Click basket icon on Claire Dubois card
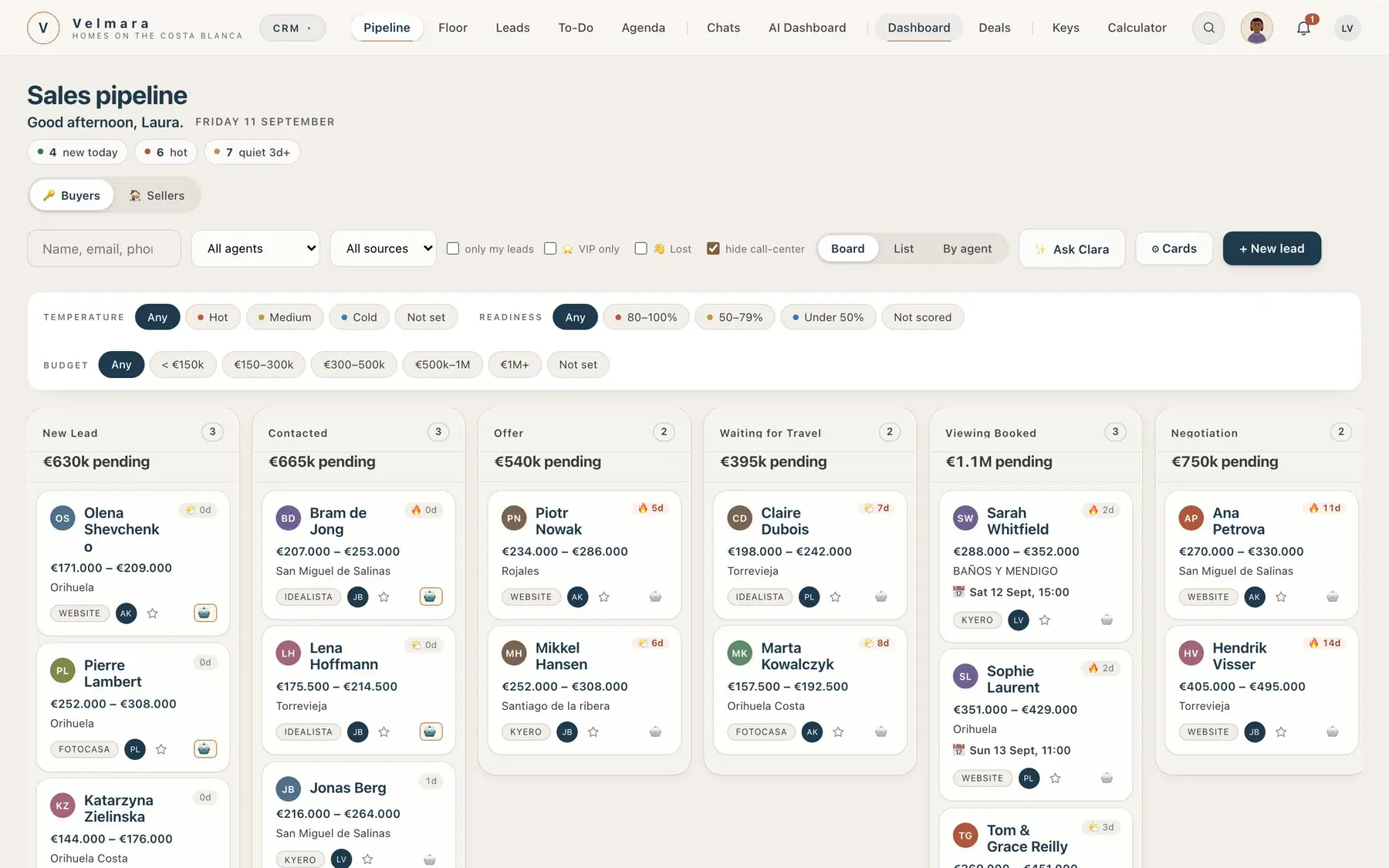The height and width of the screenshot is (868, 1389). 880,596
